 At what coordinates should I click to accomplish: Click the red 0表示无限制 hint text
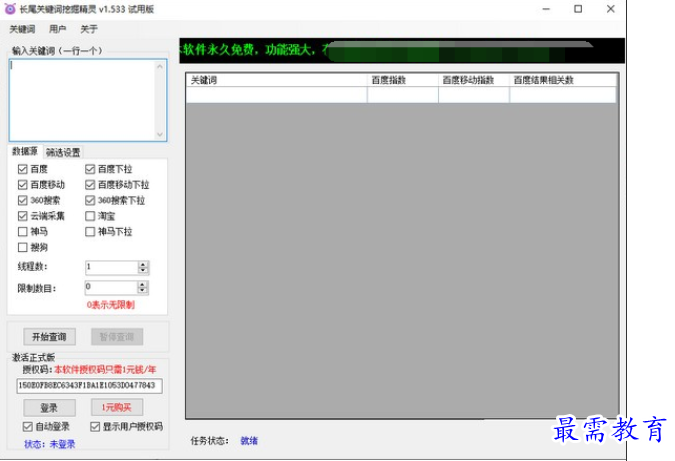pyautogui.click(x=111, y=305)
